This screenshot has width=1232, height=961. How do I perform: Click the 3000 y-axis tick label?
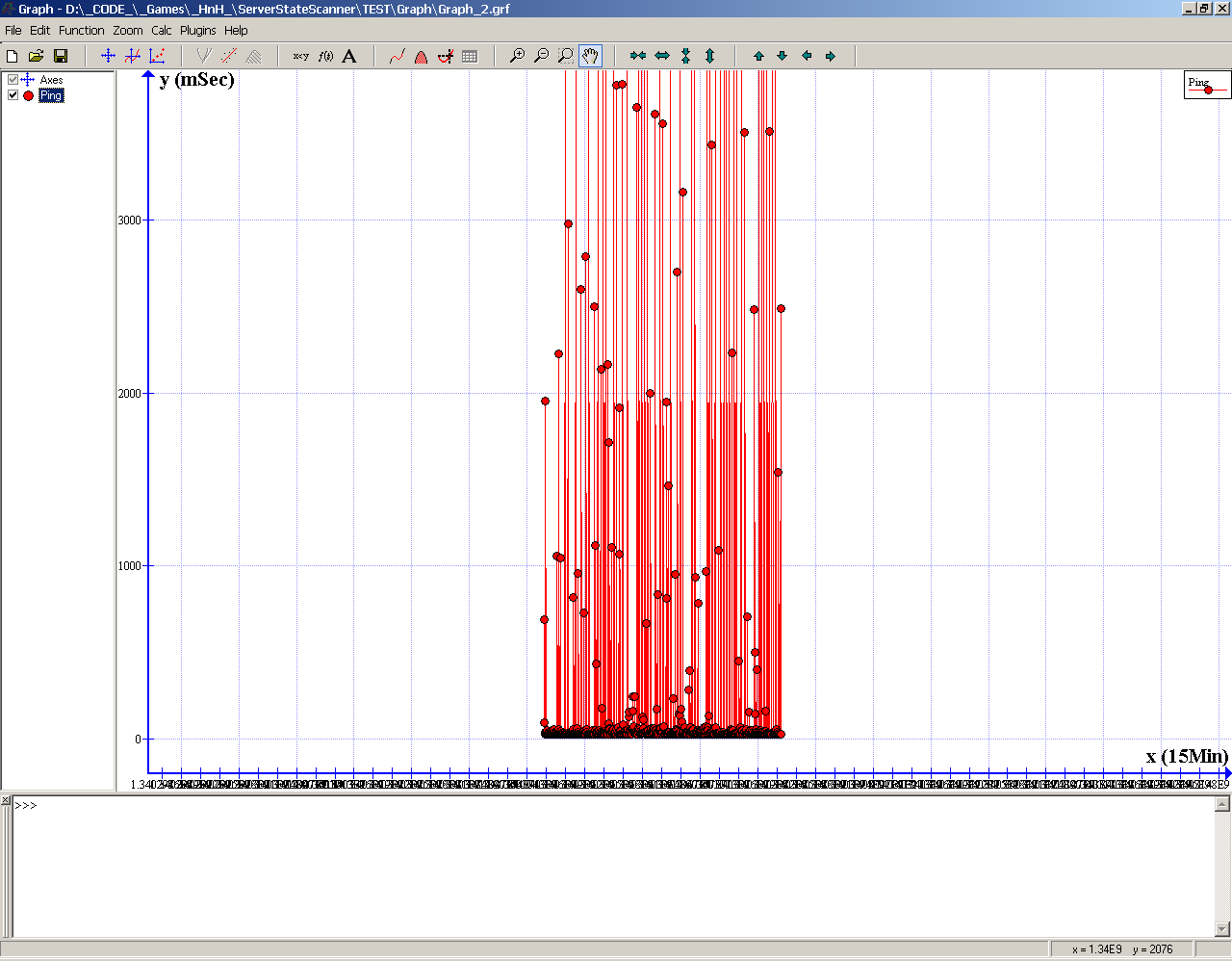129,221
